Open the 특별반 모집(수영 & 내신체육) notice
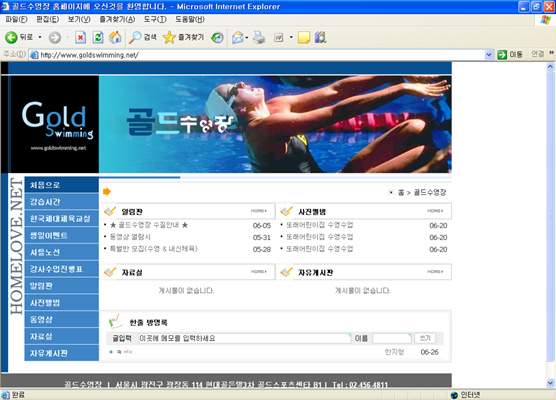Image resolution: width=556 pixels, height=400 pixels. (154, 249)
